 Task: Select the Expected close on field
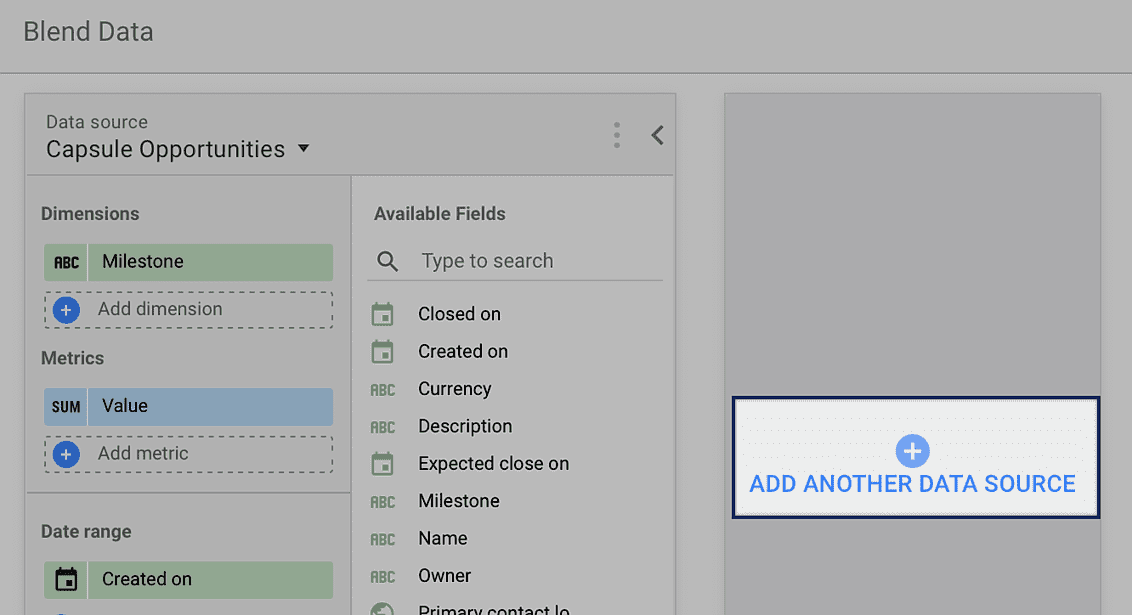[x=493, y=463]
